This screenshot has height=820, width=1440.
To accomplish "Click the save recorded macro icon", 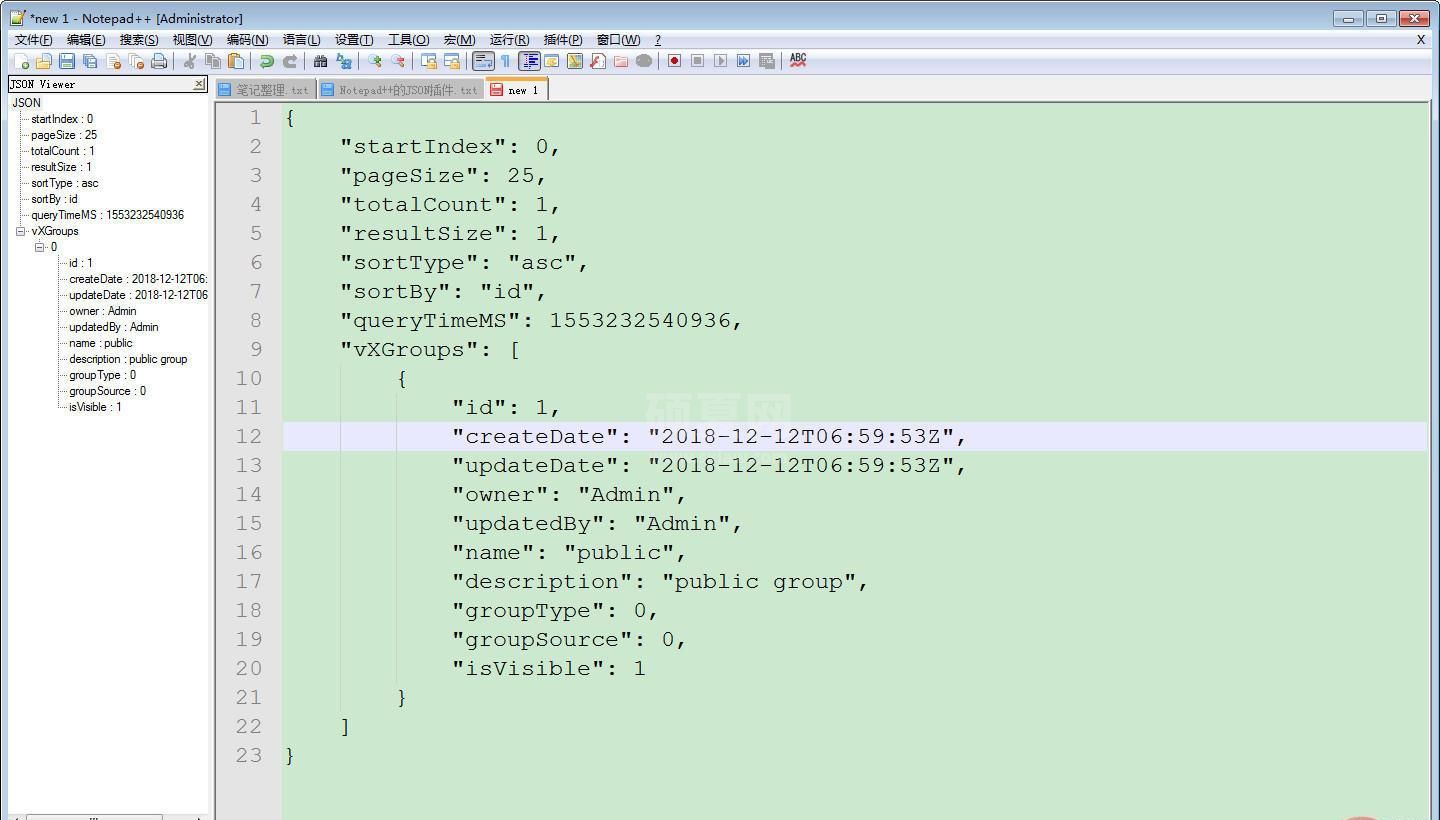I will coord(767,61).
